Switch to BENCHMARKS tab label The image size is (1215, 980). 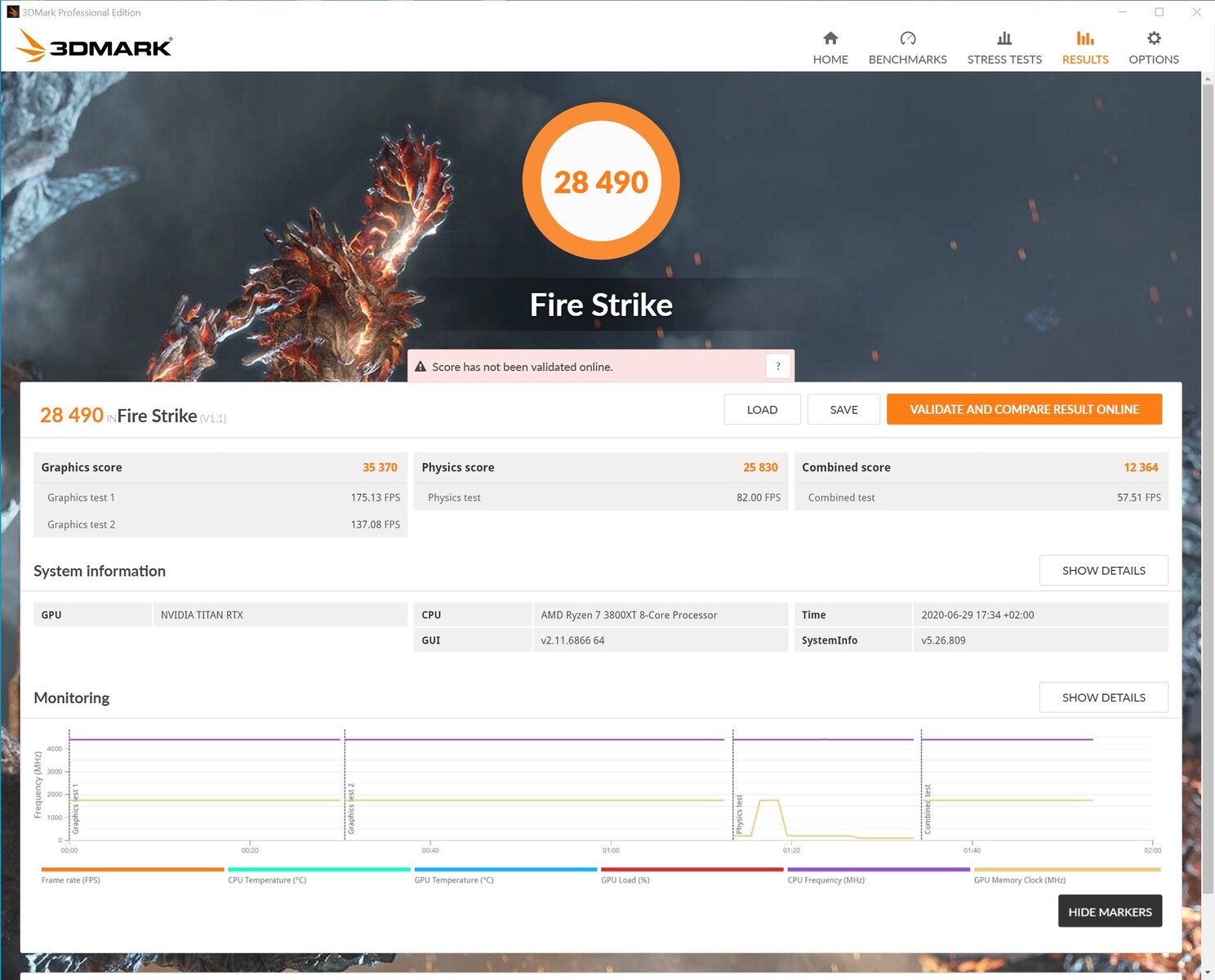[x=908, y=60]
